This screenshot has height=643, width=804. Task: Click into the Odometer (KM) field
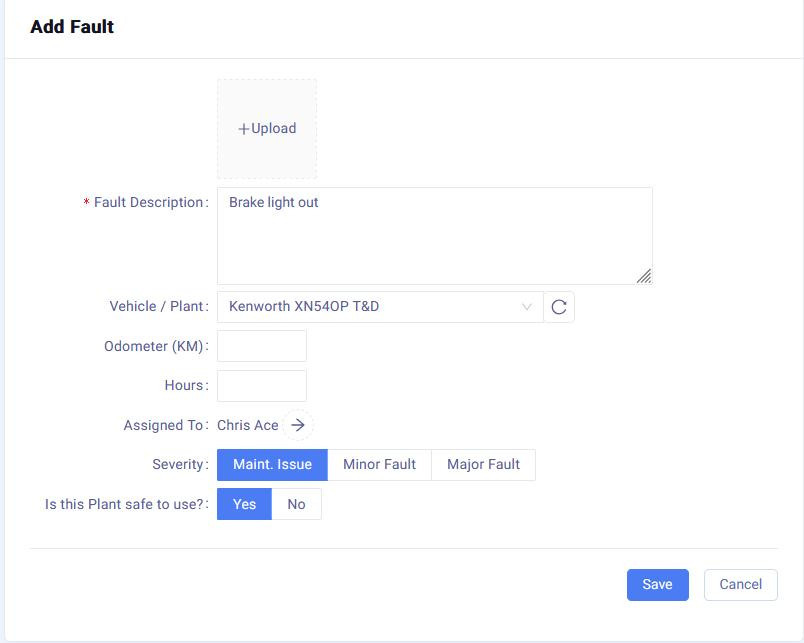262,347
